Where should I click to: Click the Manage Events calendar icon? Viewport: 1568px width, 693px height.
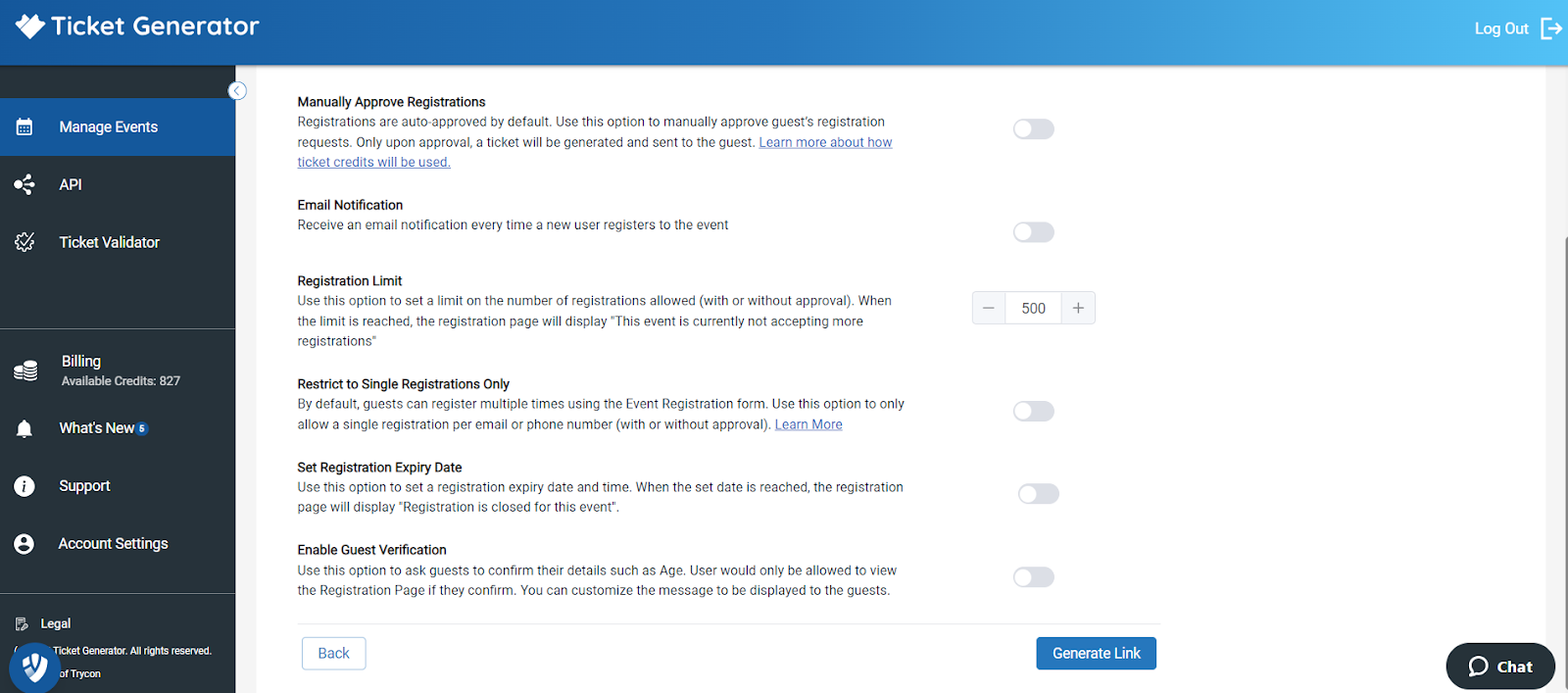(x=24, y=126)
